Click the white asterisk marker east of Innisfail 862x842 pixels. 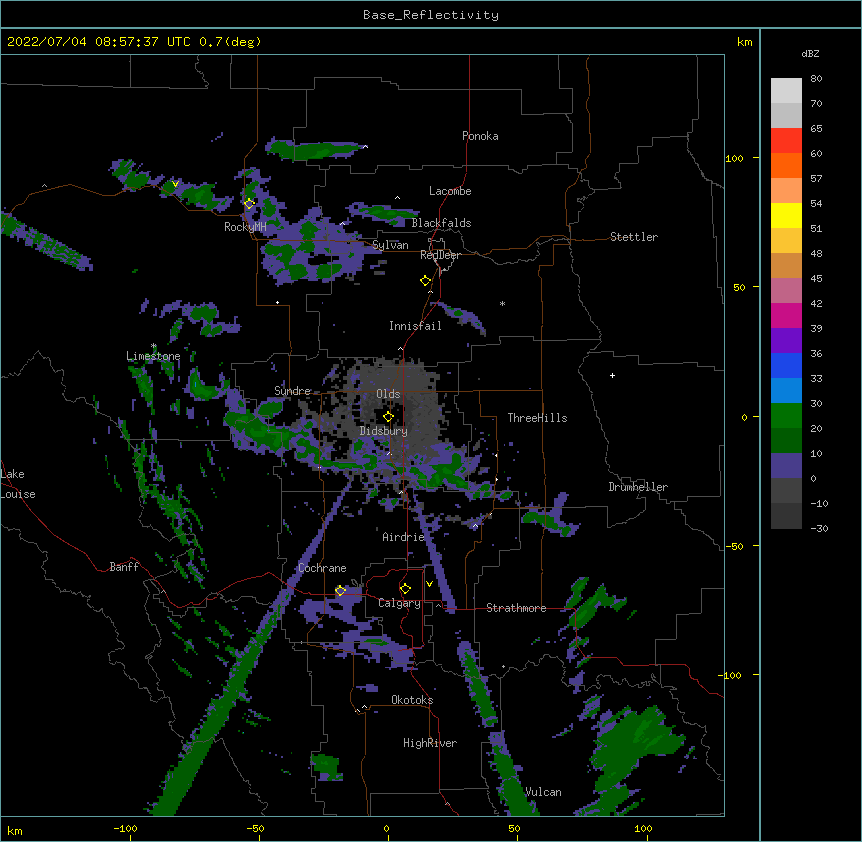[502, 303]
